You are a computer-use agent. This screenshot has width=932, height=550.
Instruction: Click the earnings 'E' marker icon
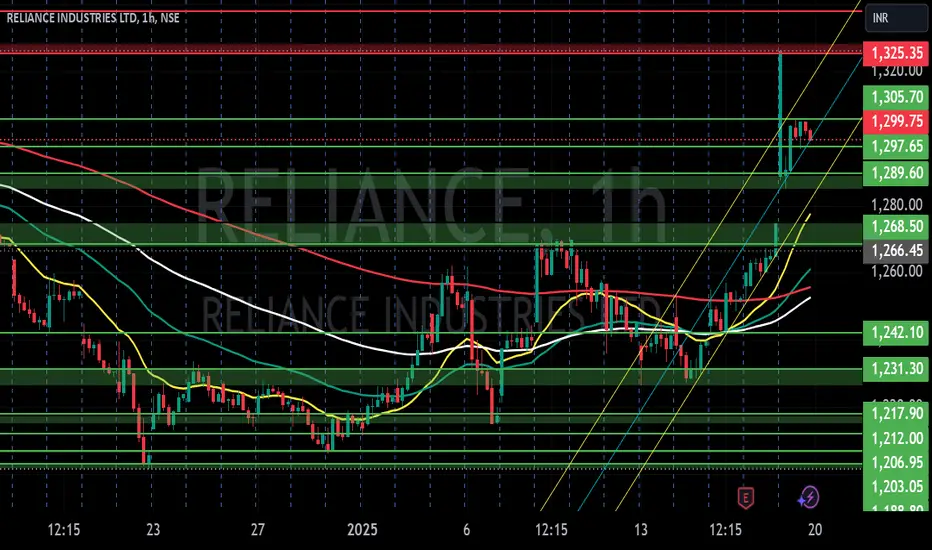pyautogui.click(x=745, y=497)
